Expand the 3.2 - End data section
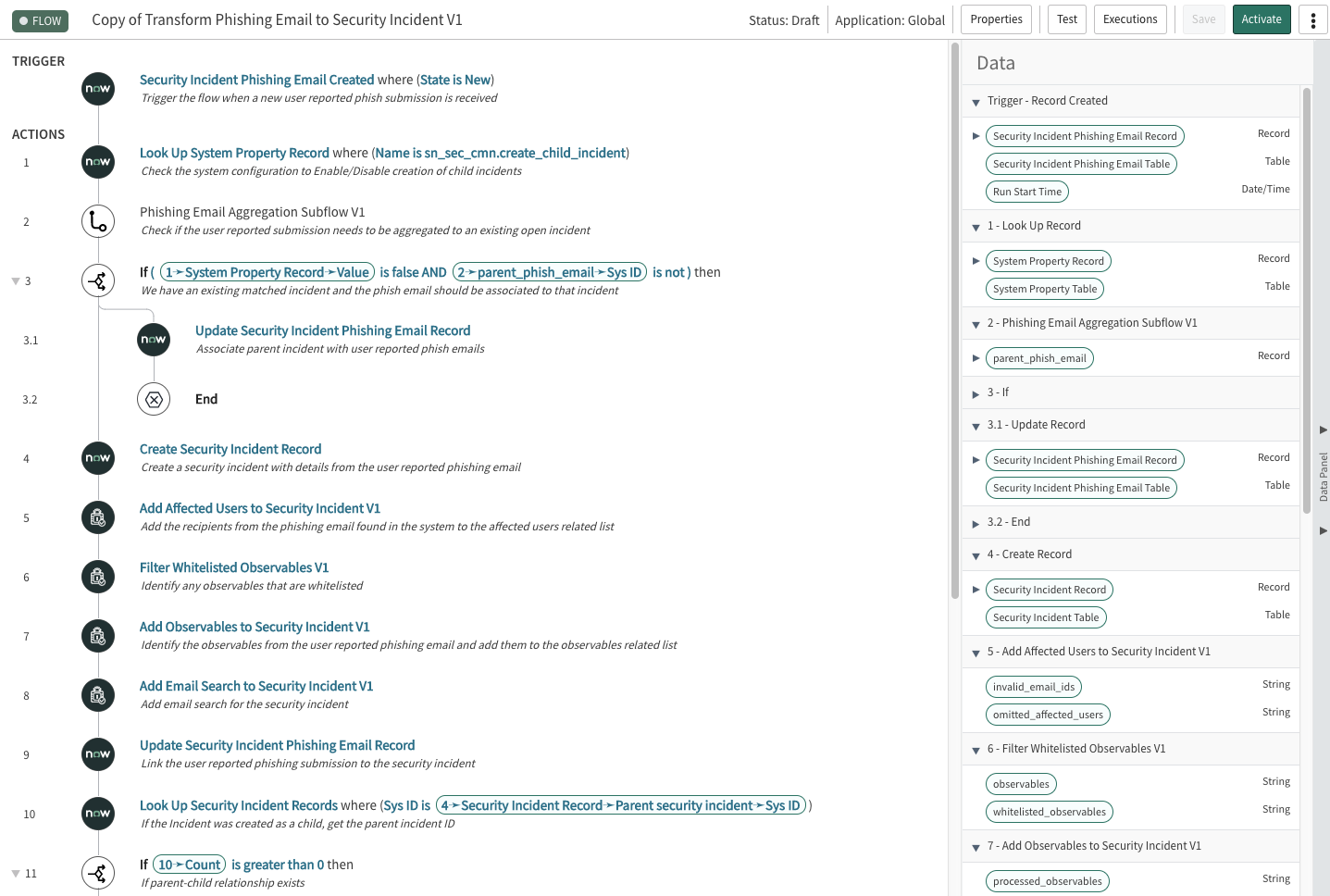This screenshot has height=896, width=1330. pyautogui.click(x=976, y=523)
